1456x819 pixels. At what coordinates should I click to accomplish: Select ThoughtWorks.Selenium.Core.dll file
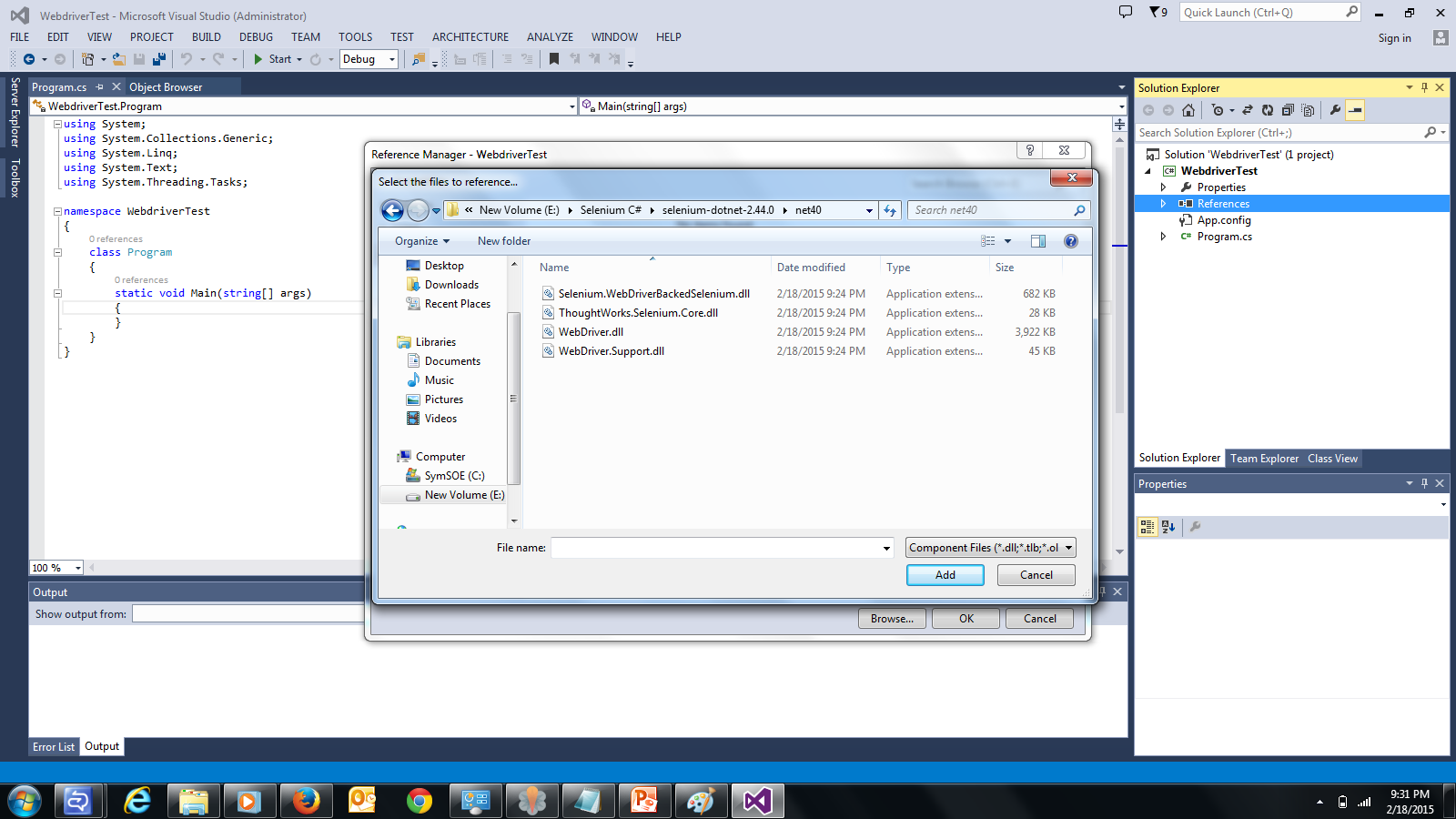(638, 313)
